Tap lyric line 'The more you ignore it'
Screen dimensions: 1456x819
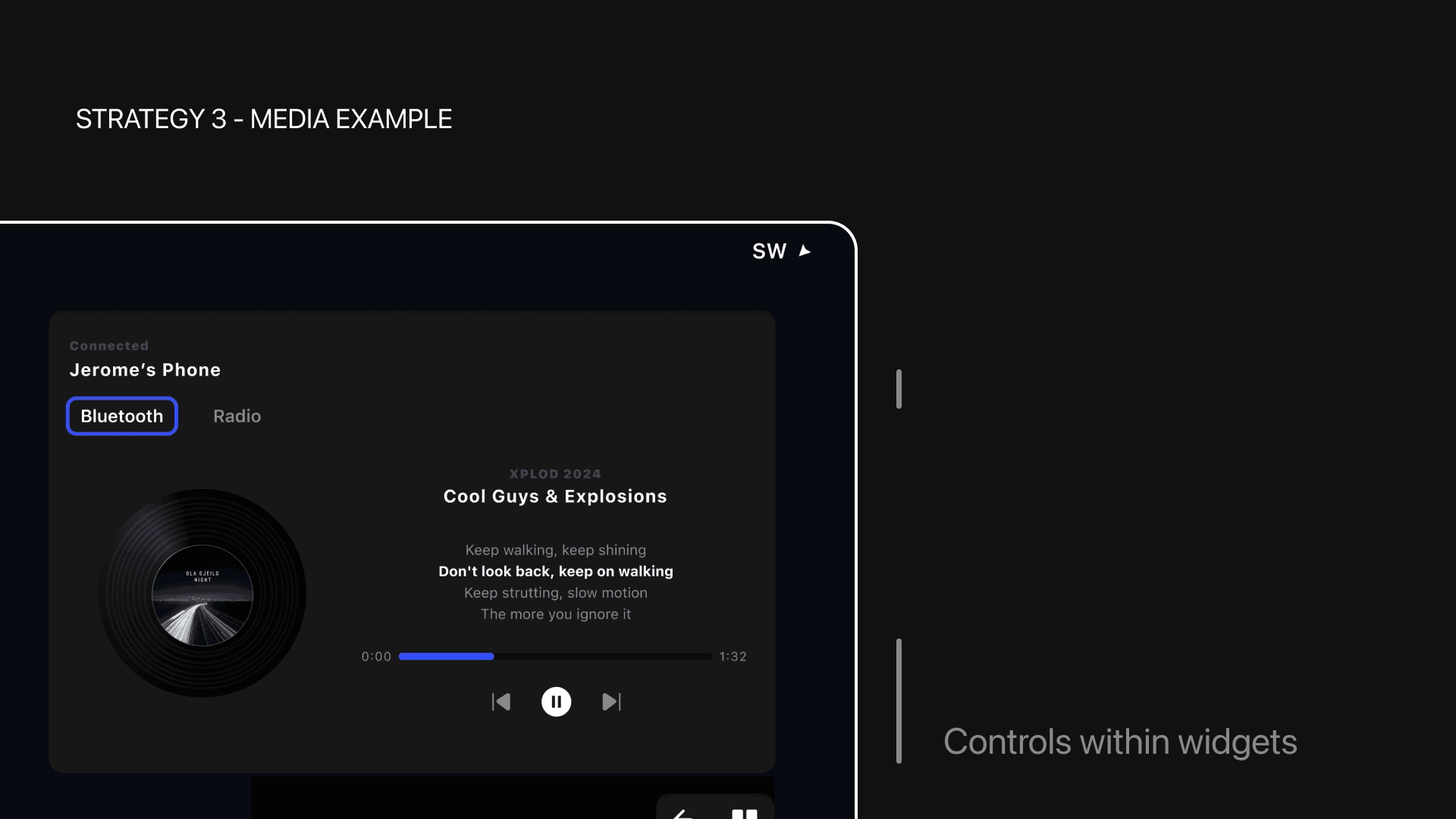(555, 614)
